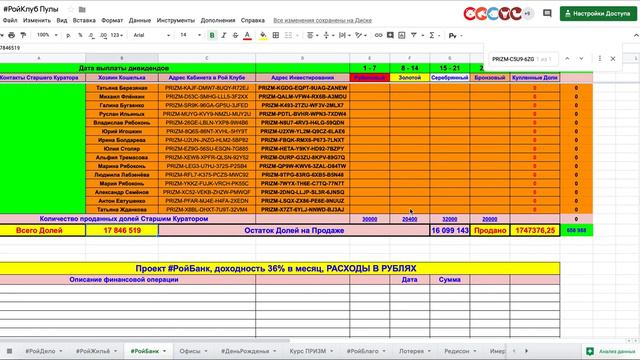Toggle bold formatting

click(x=212, y=36)
